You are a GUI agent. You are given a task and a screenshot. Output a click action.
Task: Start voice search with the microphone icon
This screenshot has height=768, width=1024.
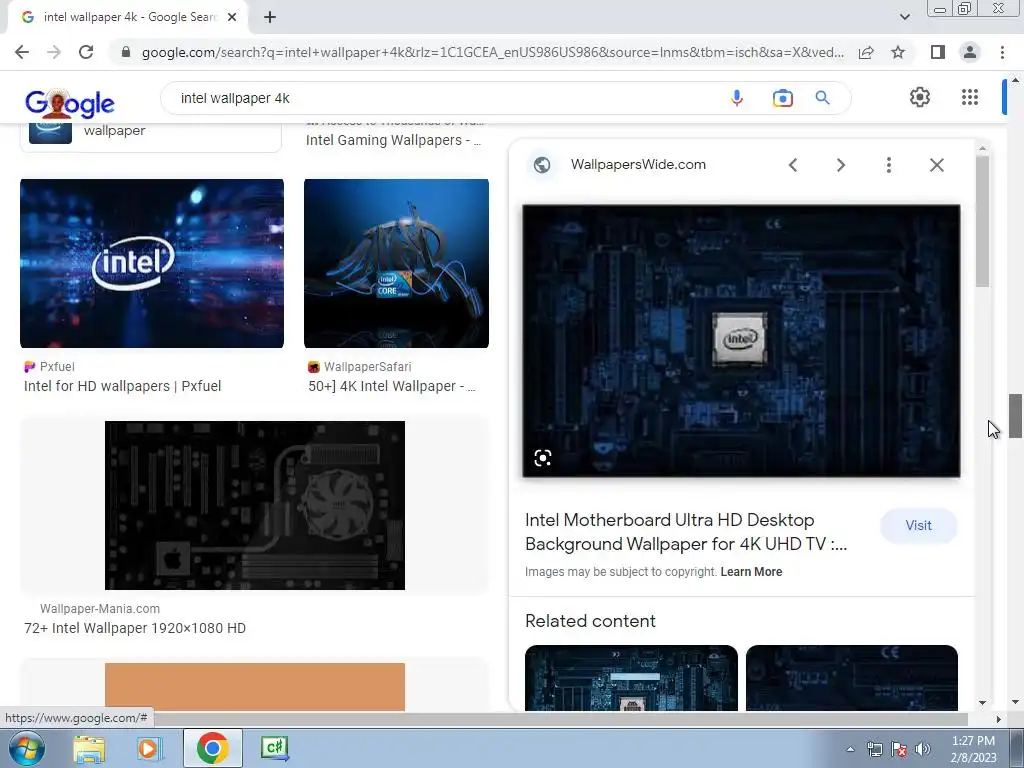tap(737, 98)
